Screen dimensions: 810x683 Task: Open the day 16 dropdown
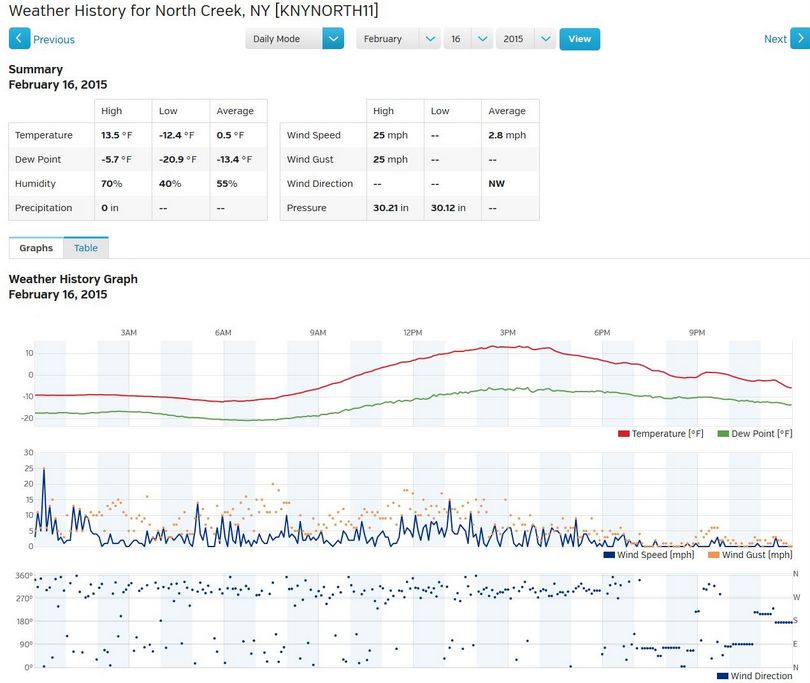pos(468,39)
